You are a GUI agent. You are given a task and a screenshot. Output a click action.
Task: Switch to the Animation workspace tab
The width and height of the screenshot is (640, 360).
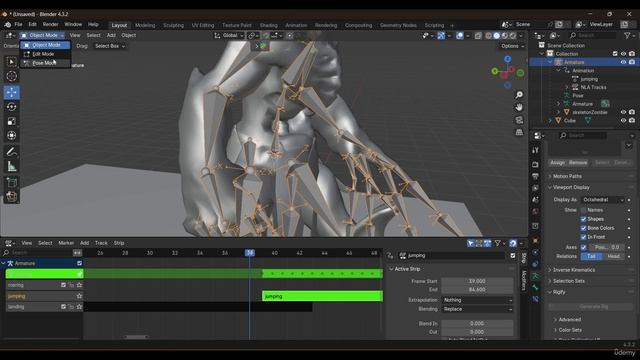pos(296,25)
